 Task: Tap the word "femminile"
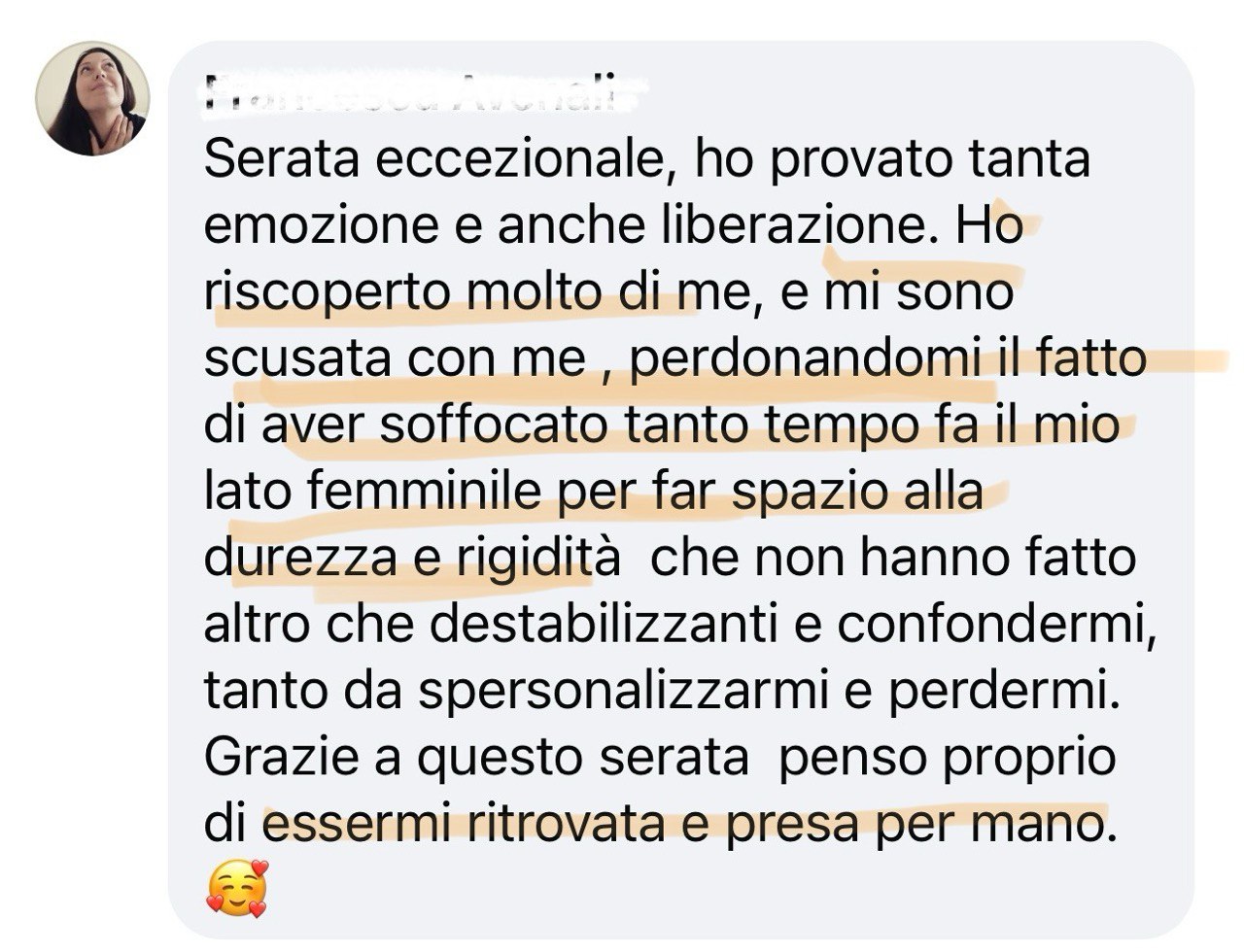[429, 493]
